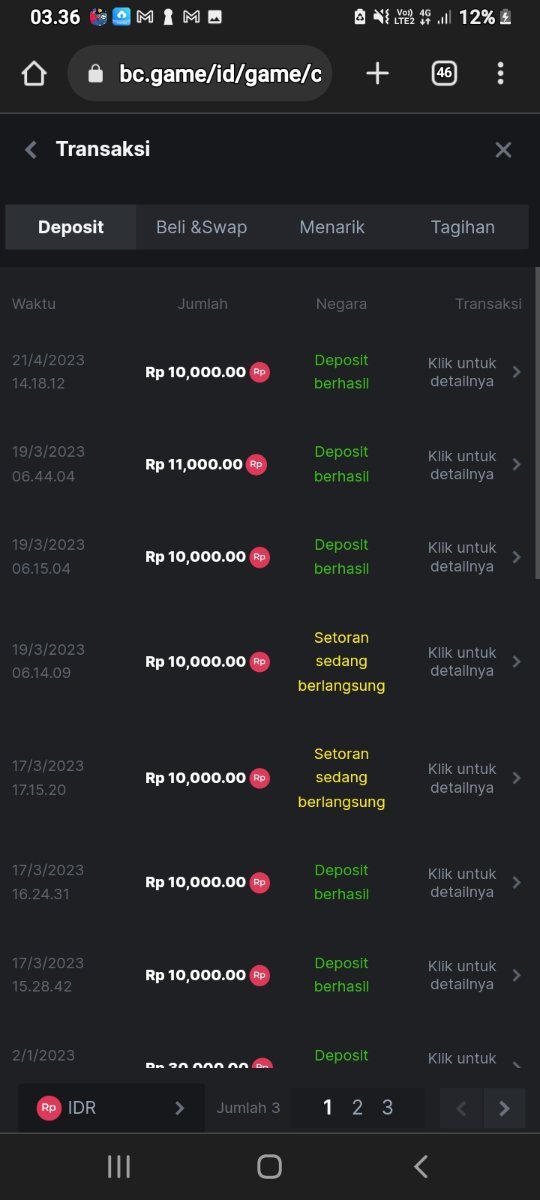
Task: Go back using Transaksi back arrow
Action: click(x=31, y=149)
